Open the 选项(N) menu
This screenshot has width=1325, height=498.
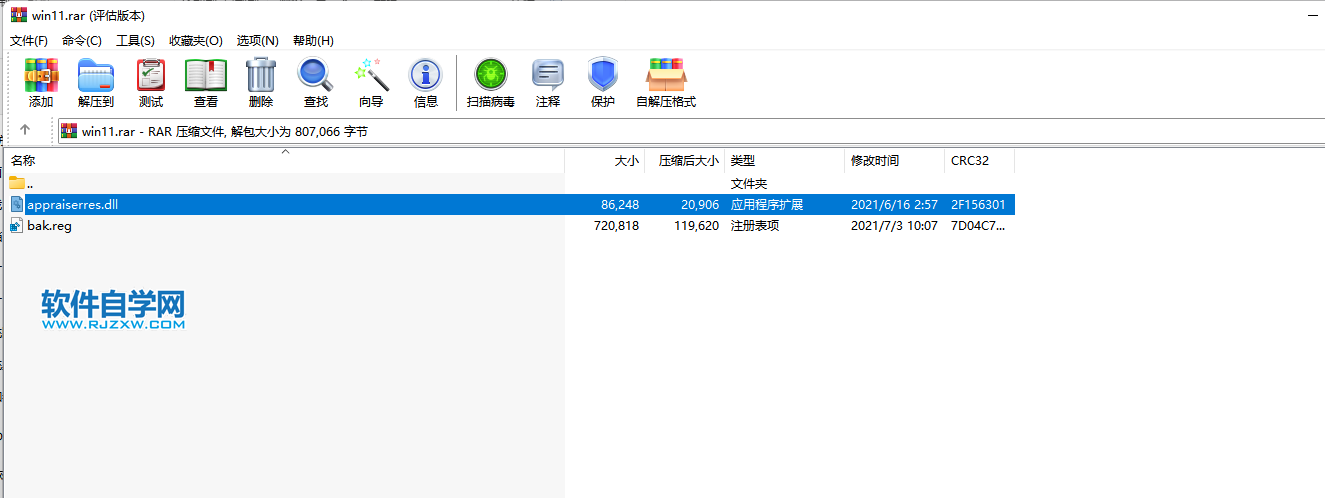[x=257, y=40]
